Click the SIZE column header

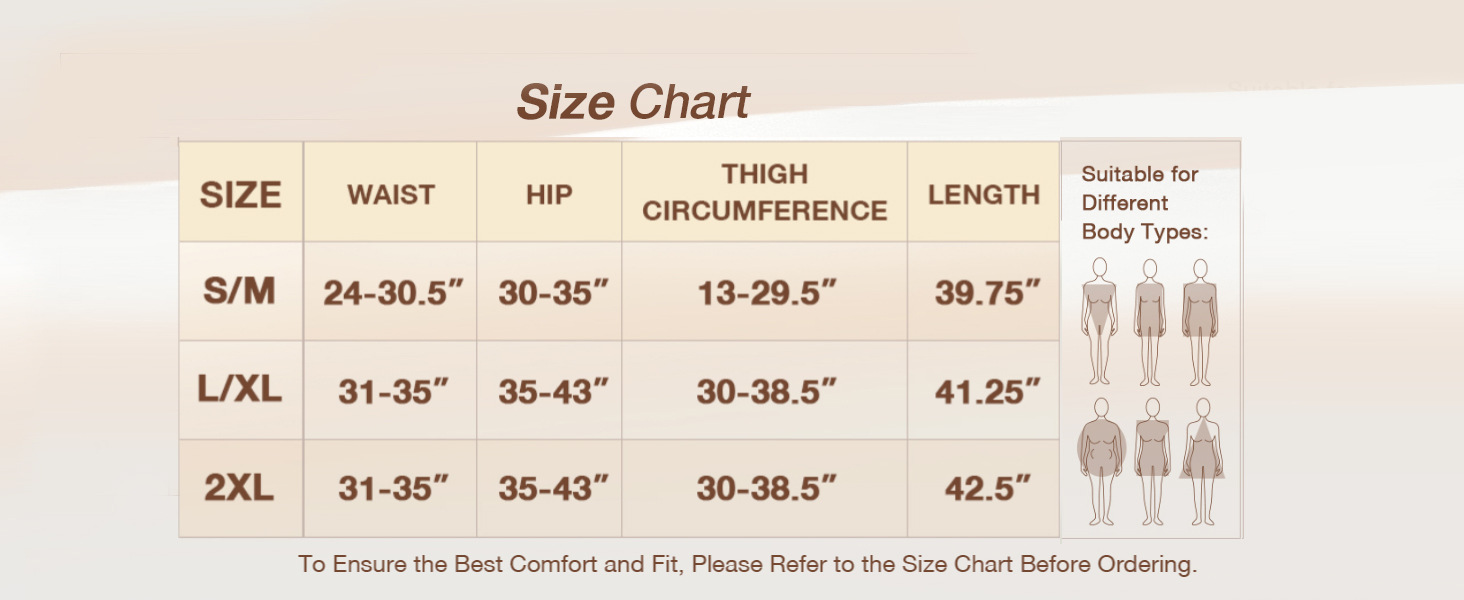[x=240, y=194]
